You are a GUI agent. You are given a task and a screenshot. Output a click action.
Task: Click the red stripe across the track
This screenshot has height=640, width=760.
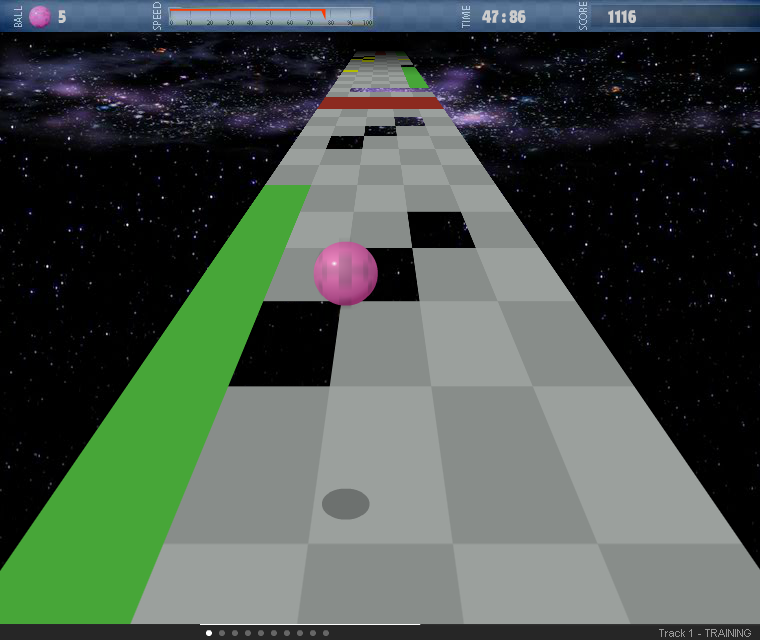pyautogui.click(x=381, y=103)
